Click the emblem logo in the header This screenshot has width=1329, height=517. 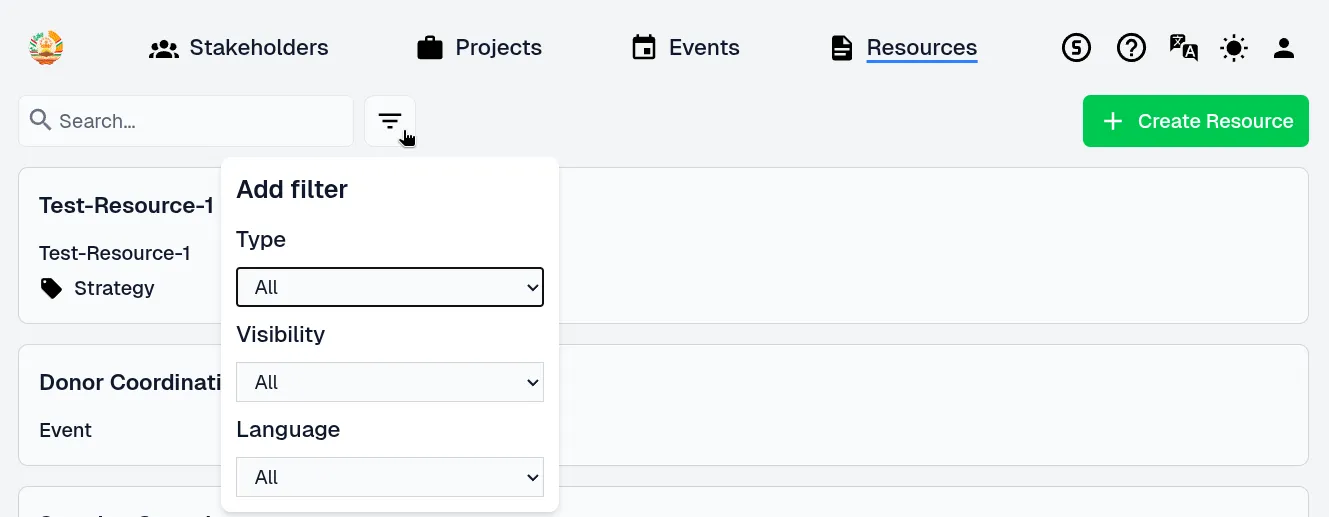46,48
